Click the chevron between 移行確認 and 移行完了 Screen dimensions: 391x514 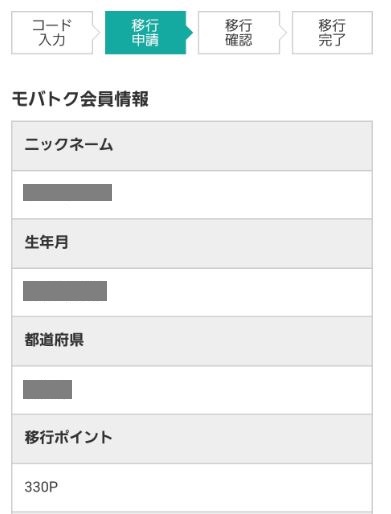click(283, 33)
